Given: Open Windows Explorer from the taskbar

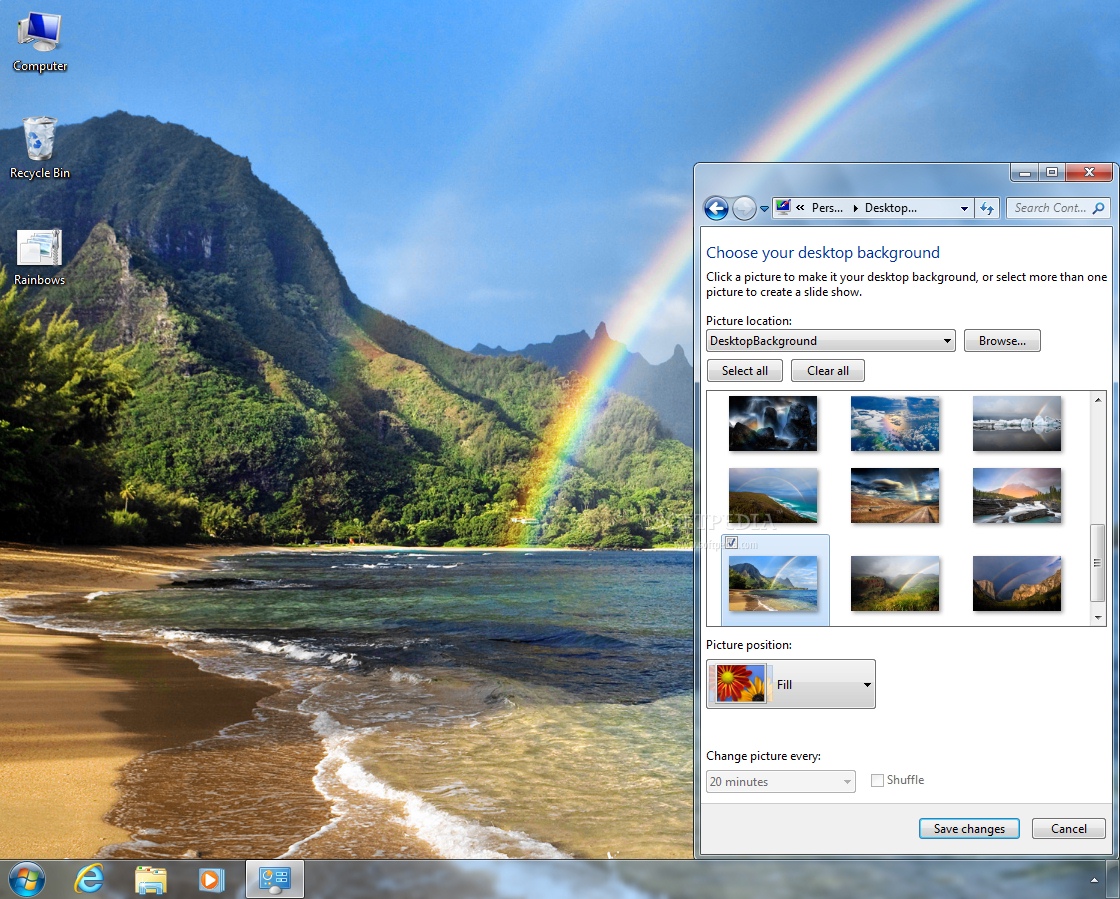Looking at the screenshot, I should (151, 880).
